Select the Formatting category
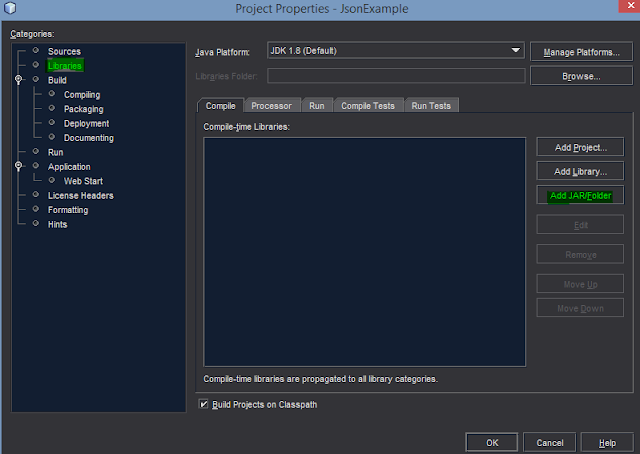The image size is (640, 454). tap(68, 210)
